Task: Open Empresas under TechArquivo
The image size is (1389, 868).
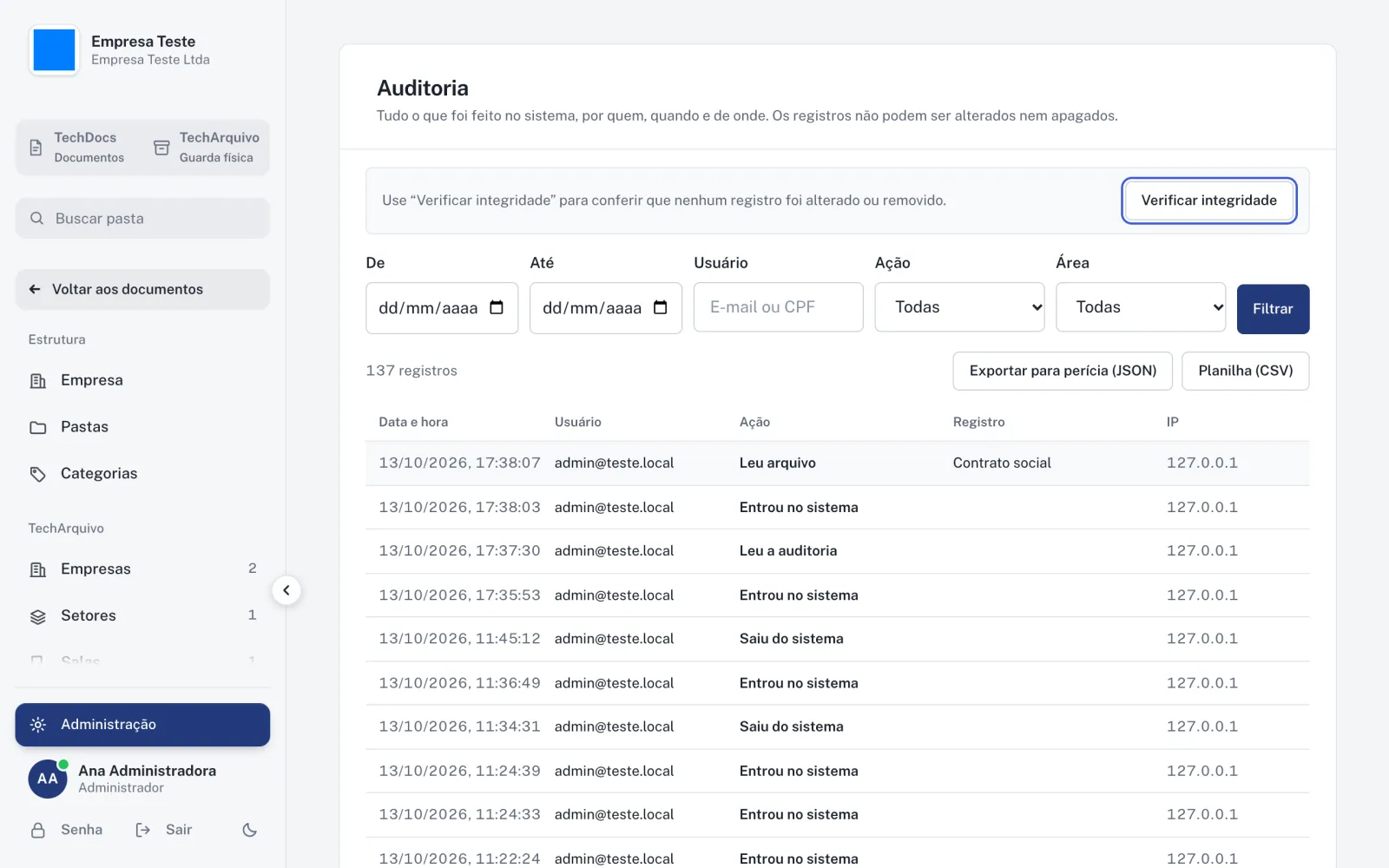Action: (142, 569)
